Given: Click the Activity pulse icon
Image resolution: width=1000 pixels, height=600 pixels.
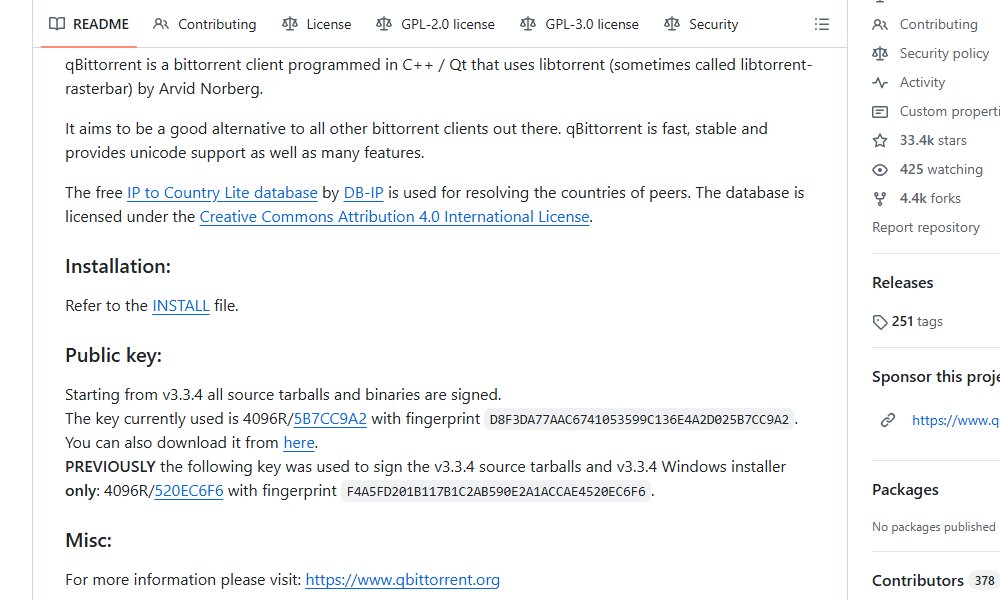Looking at the screenshot, I should tap(880, 83).
